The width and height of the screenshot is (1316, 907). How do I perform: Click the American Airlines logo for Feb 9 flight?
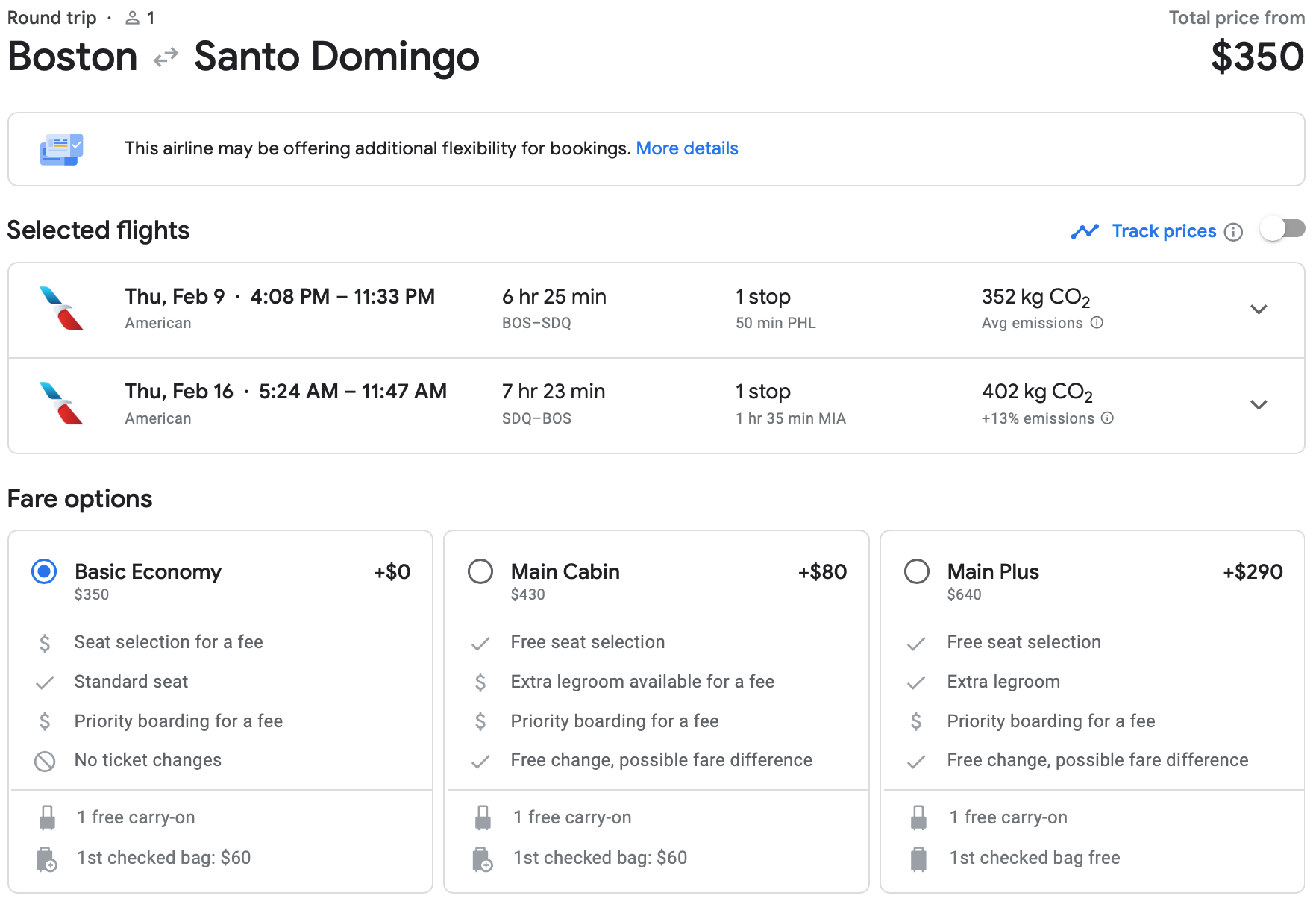(61, 308)
